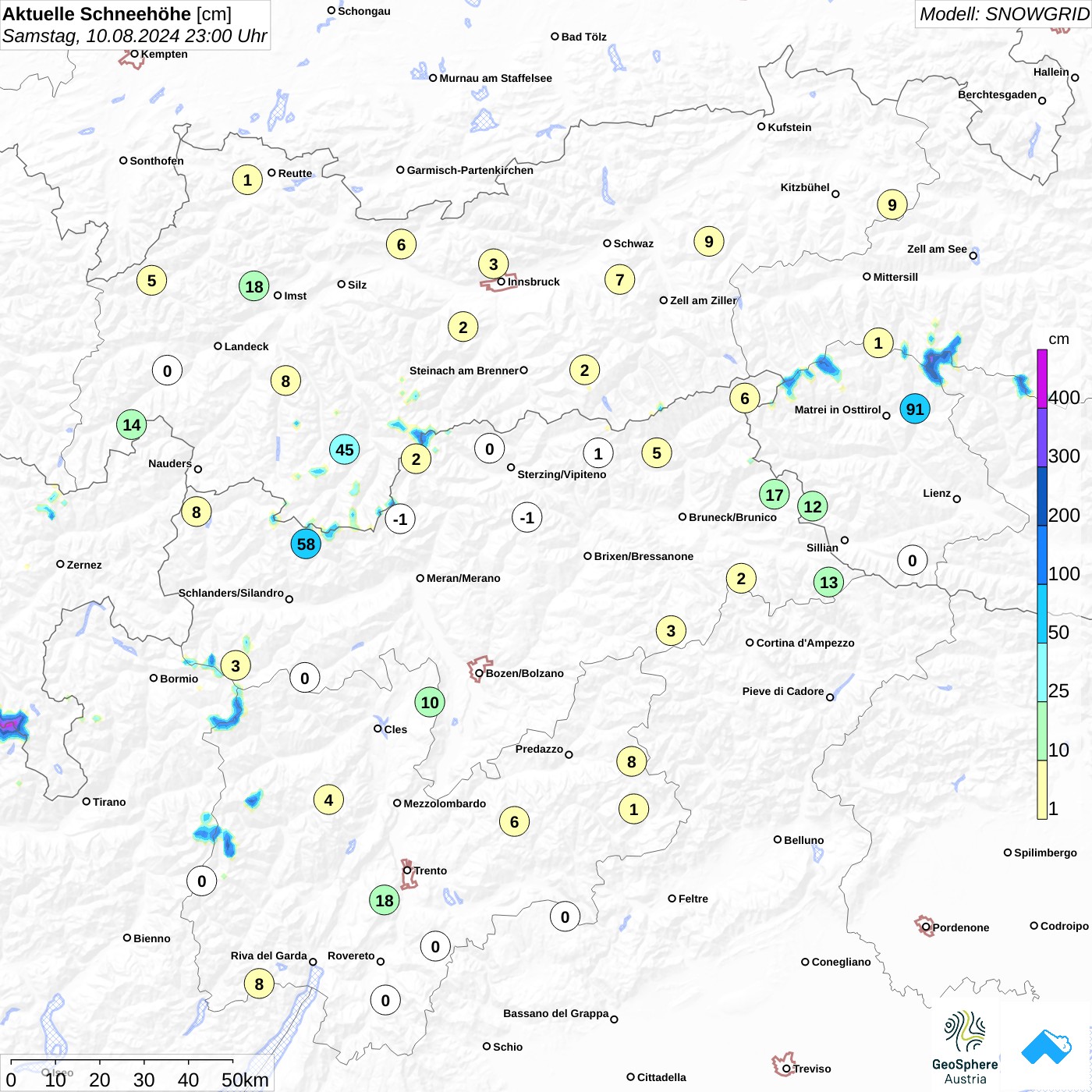Click the '50km' scale bar label
This screenshot has width=1092, height=1092.
tap(245, 1080)
